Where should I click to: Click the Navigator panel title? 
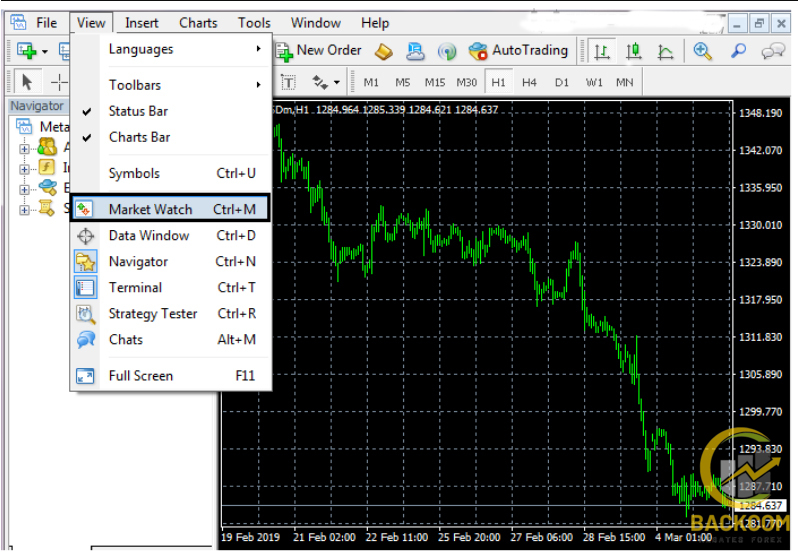pyautogui.click(x=37, y=106)
